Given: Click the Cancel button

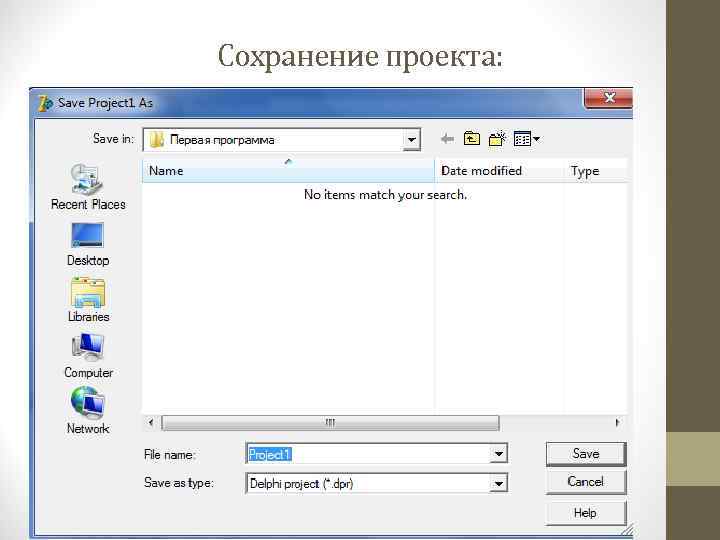Looking at the screenshot, I should [586, 482].
